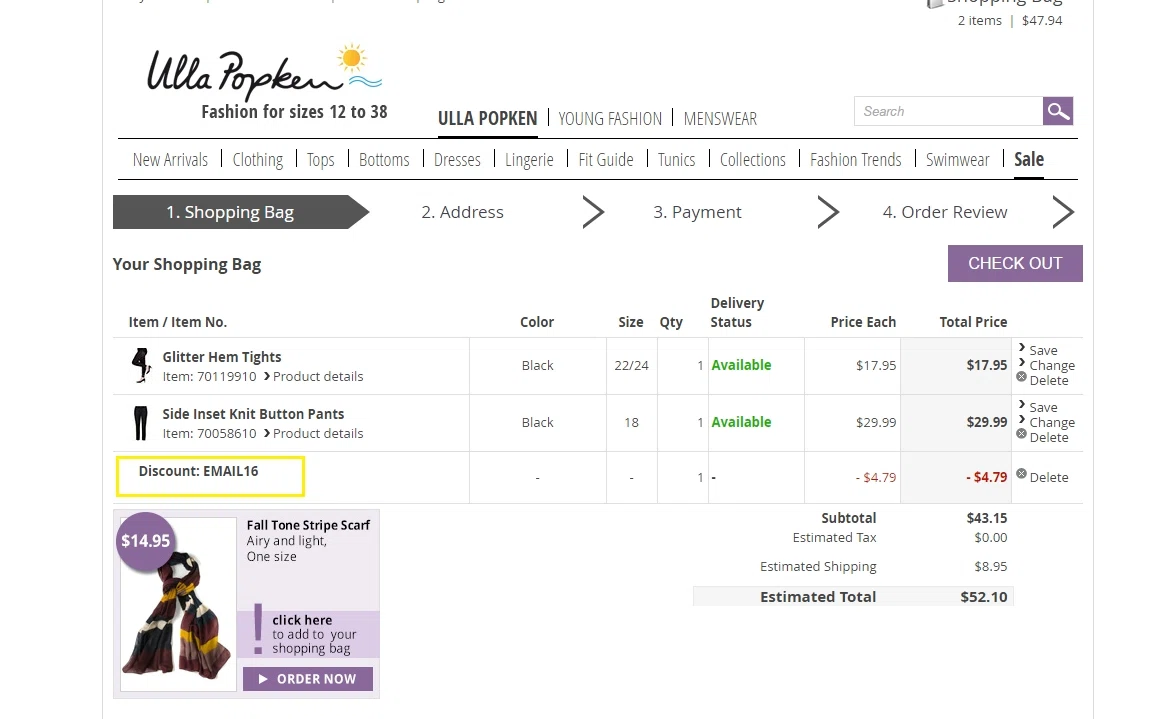Click the Estimated Total $52.10 value
Viewport: 1169px width, 719px height.
[x=983, y=597]
